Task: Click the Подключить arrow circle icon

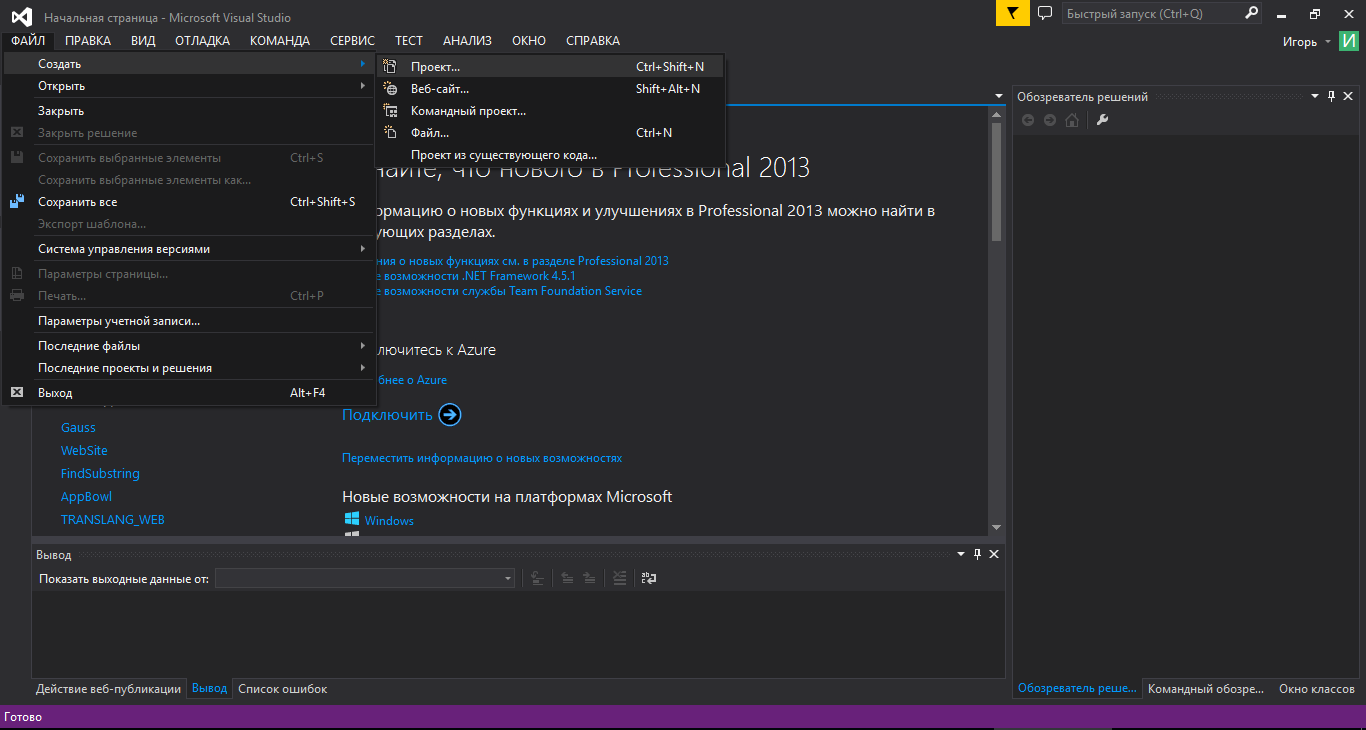Action: pyautogui.click(x=450, y=414)
